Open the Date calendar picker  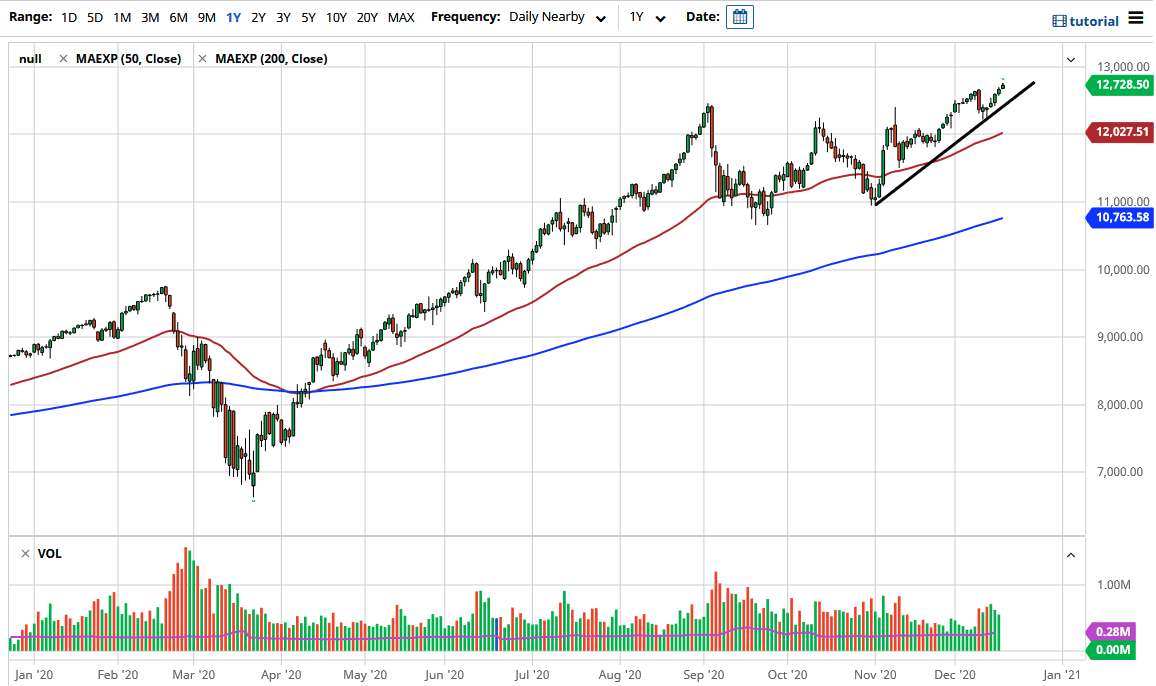(x=738, y=17)
